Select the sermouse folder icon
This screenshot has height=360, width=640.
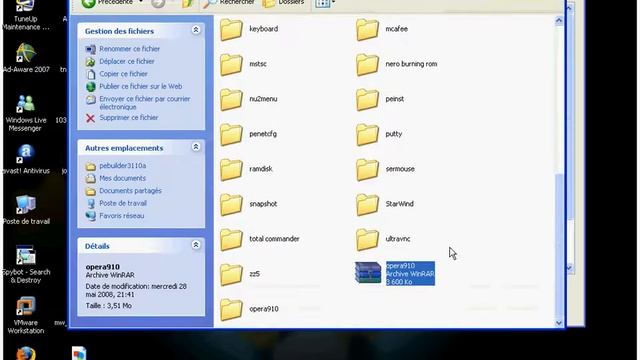point(367,169)
